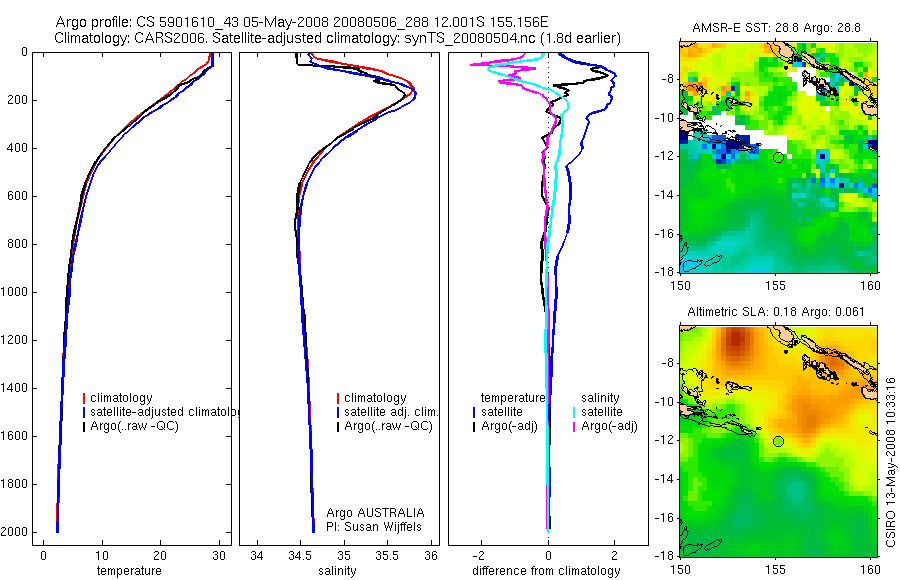Click the '-8' latitude tick on the SLA map
Image resolution: width=900 pixels, height=580 pixels.
[x=668, y=363]
